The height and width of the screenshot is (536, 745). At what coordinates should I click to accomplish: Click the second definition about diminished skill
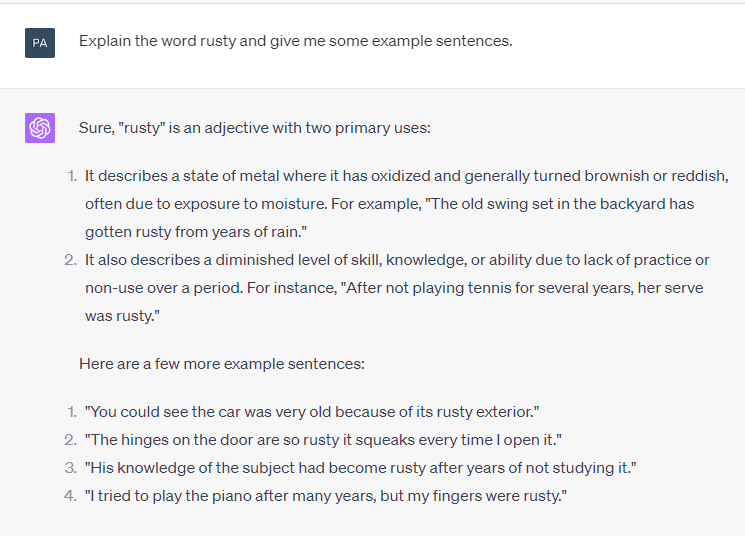tap(397, 288)
